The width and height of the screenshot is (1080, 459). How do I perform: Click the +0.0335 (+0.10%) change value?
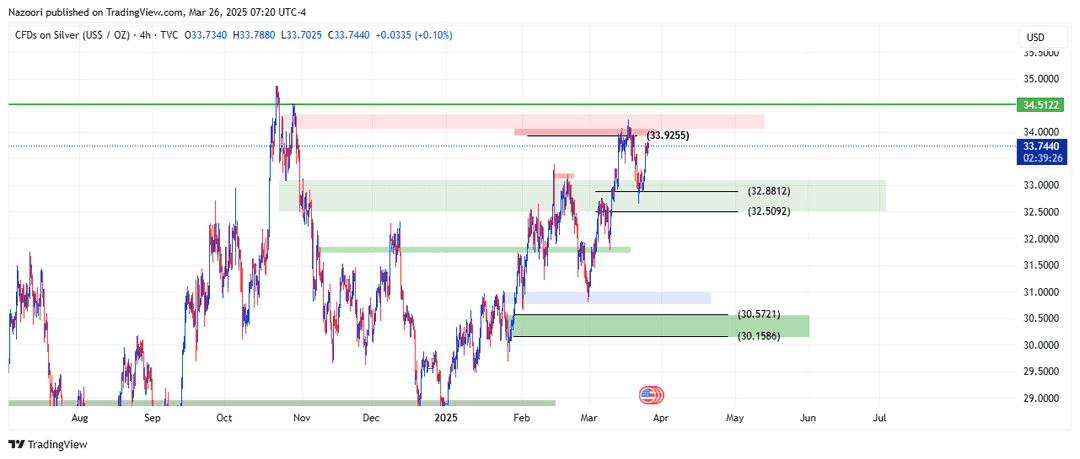pos(413,35)
